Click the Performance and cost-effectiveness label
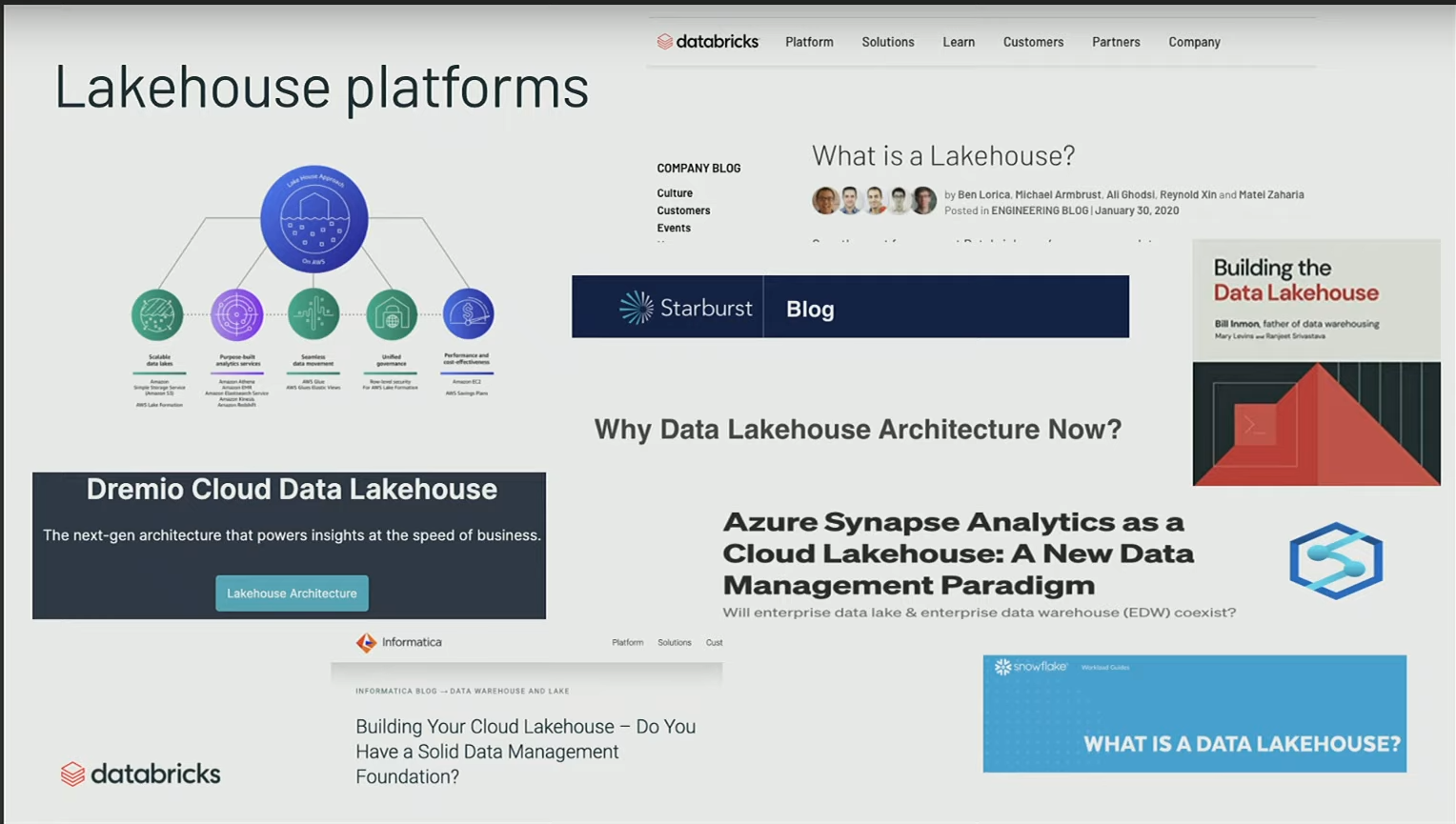This screenshot has width=1456, height=824. click(466, 358)
